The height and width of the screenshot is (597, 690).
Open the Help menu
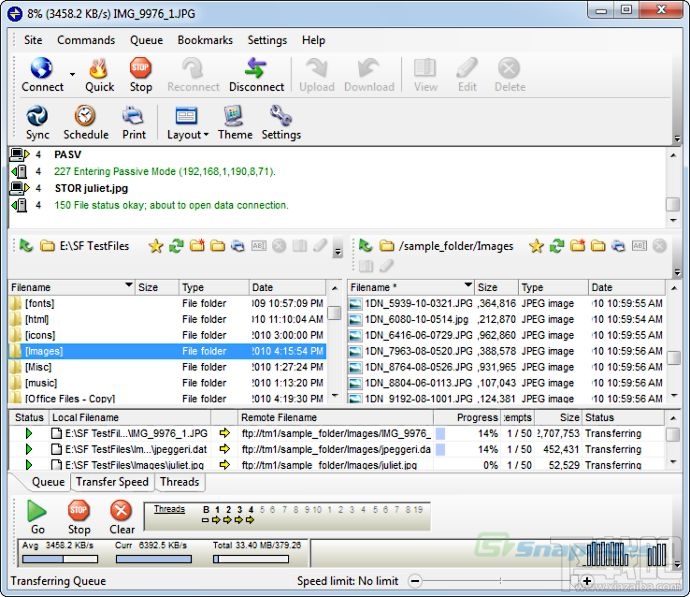pyautogui.click(x=313, y=40)
